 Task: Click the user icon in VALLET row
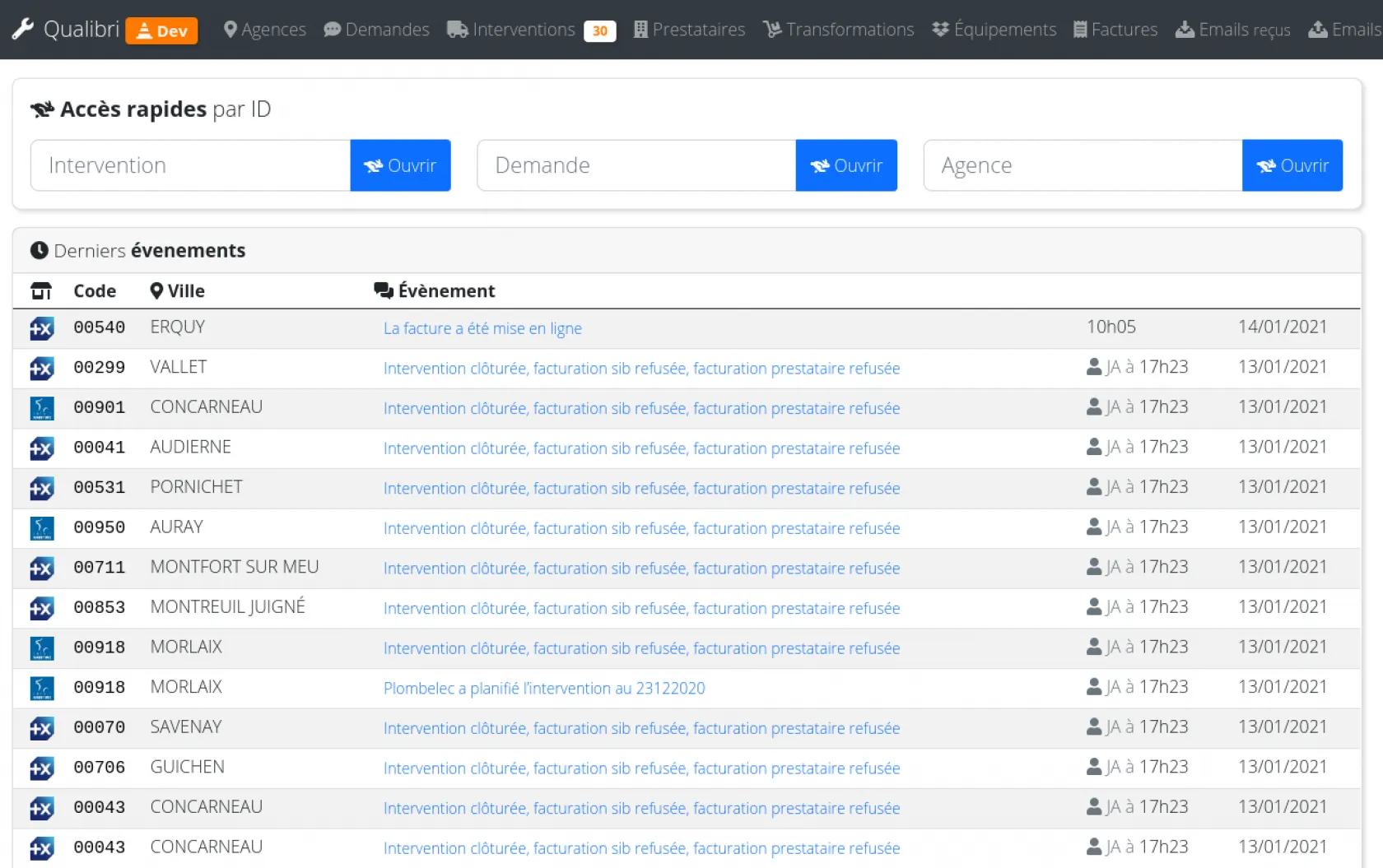click(x=1094, y=367)
